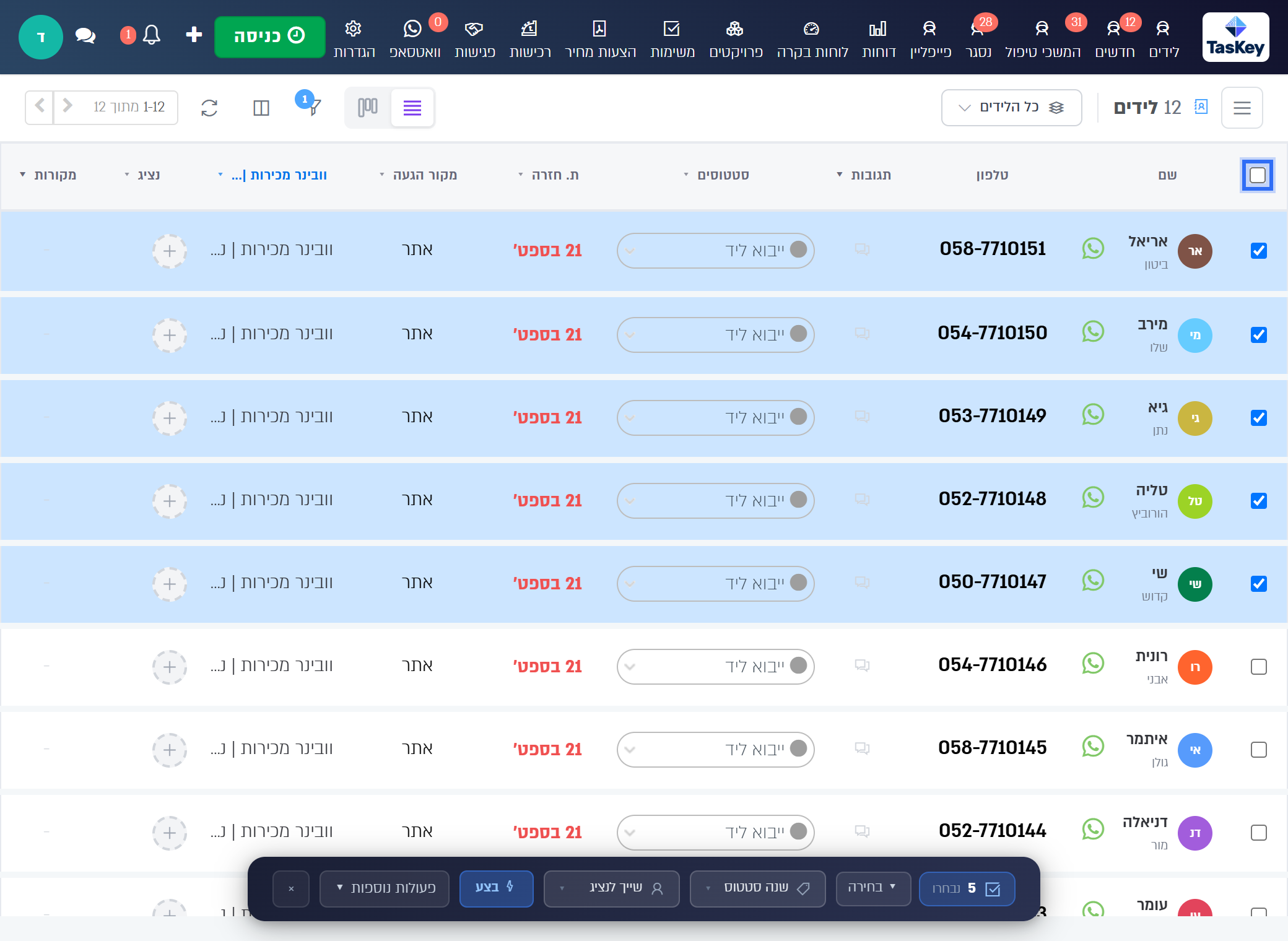Open the filter funnel icon
The image size is (1288, 941).
pyautogui.click(x=315, y=108)
